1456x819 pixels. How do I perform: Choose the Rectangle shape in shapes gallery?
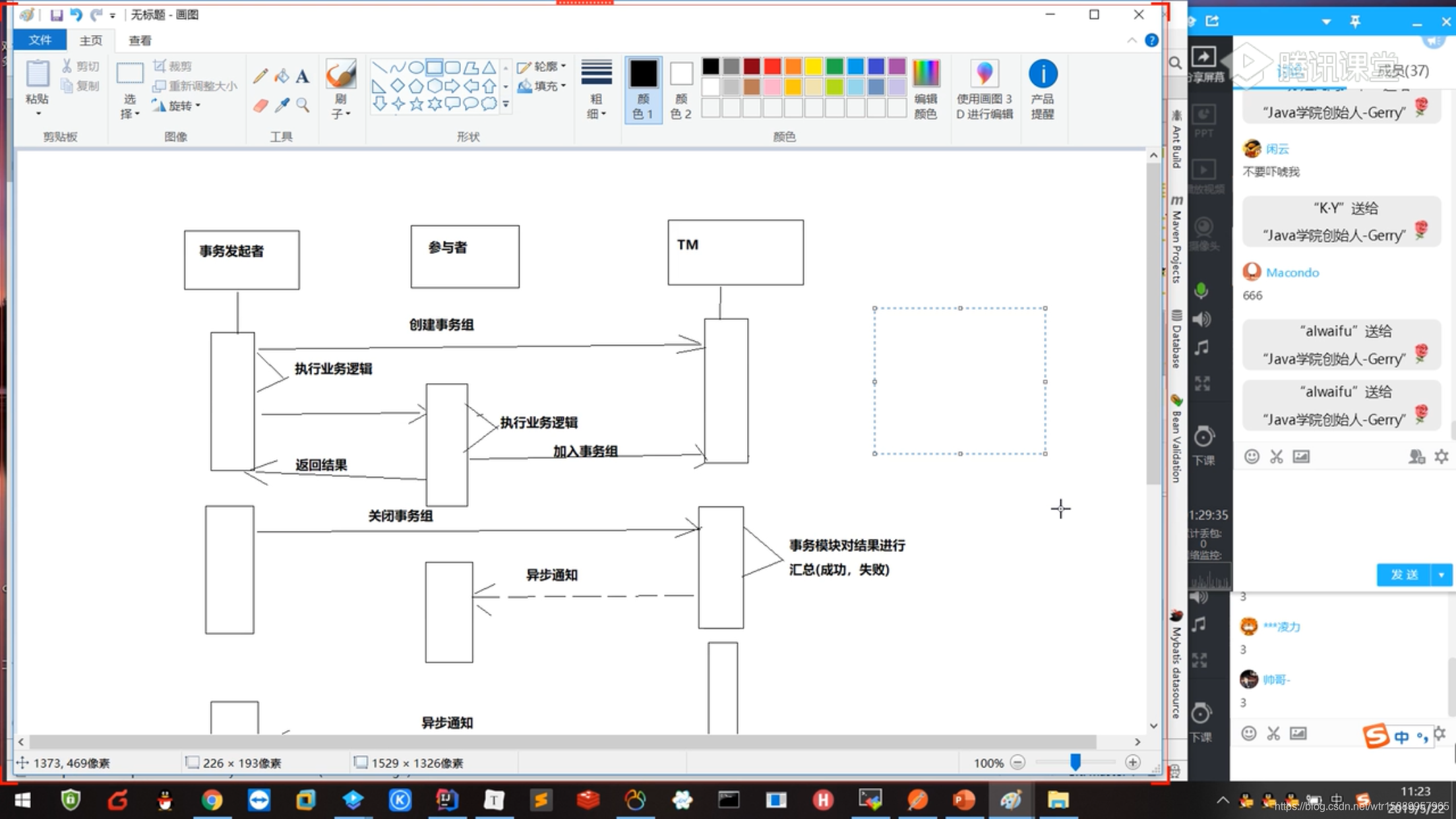coord(435,67)
